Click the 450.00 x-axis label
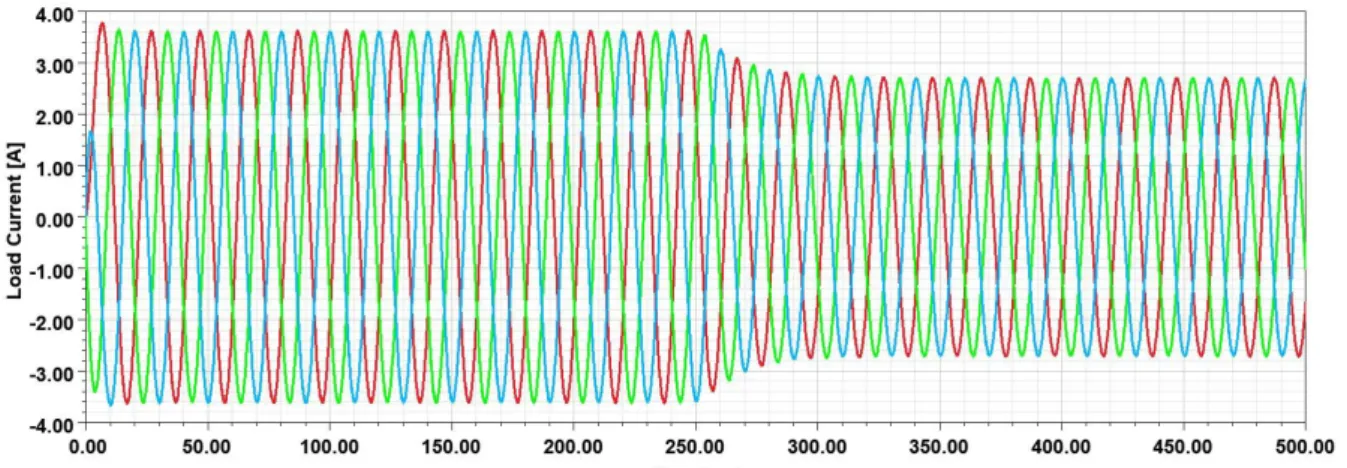Viewport: 1347px width, 468px height. (x=1184, y=445)
